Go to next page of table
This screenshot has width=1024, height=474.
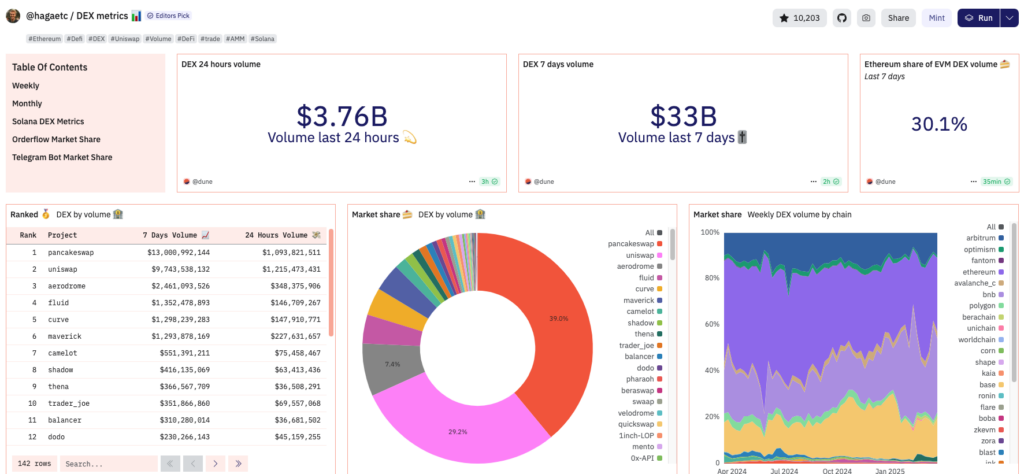click(x=216, y=463)
